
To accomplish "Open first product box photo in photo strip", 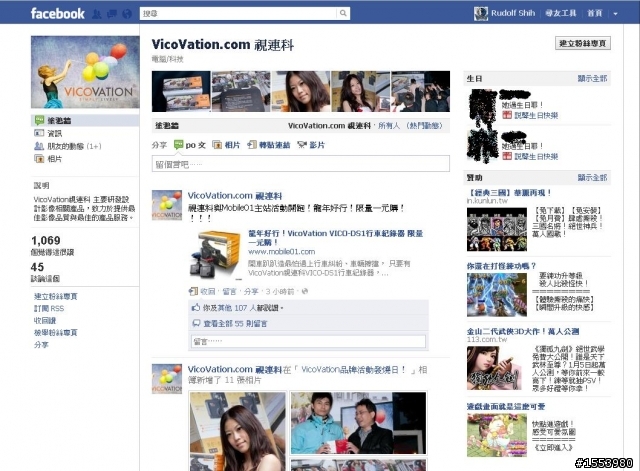I will 181,91.
